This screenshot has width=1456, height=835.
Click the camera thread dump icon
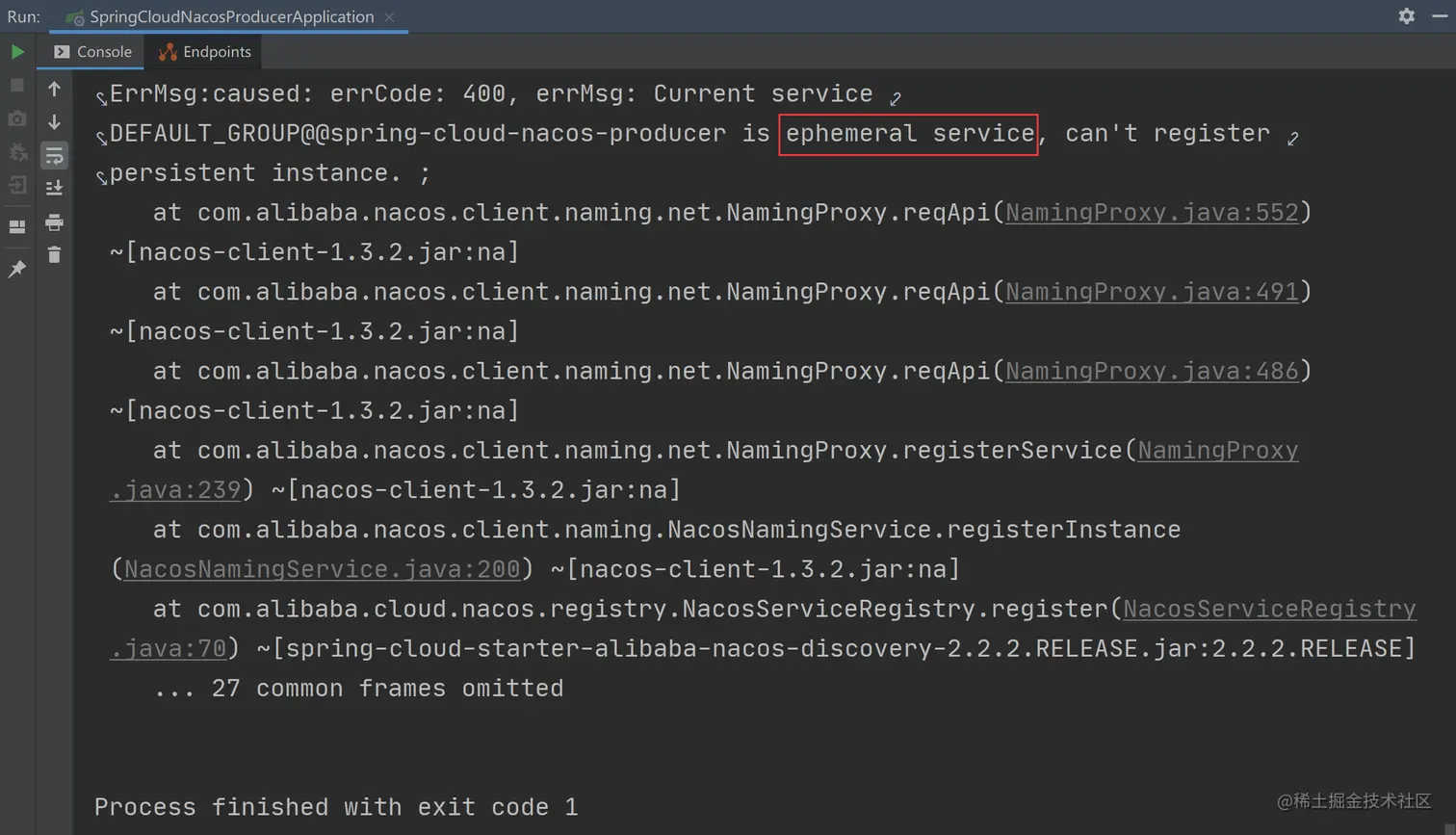17,118
